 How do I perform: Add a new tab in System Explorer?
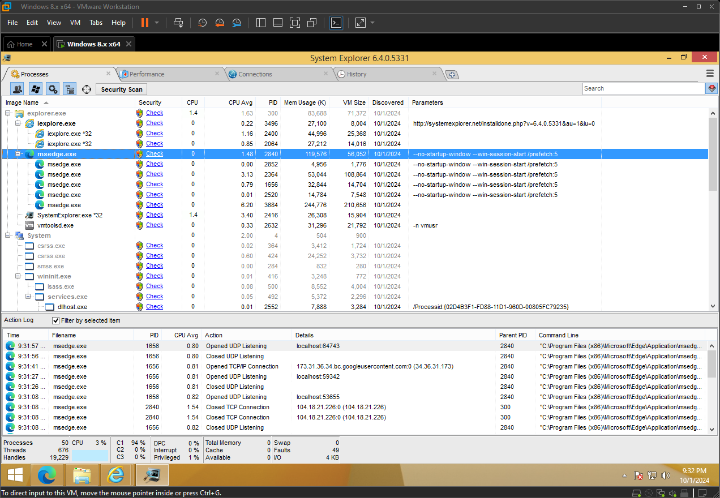452,74
